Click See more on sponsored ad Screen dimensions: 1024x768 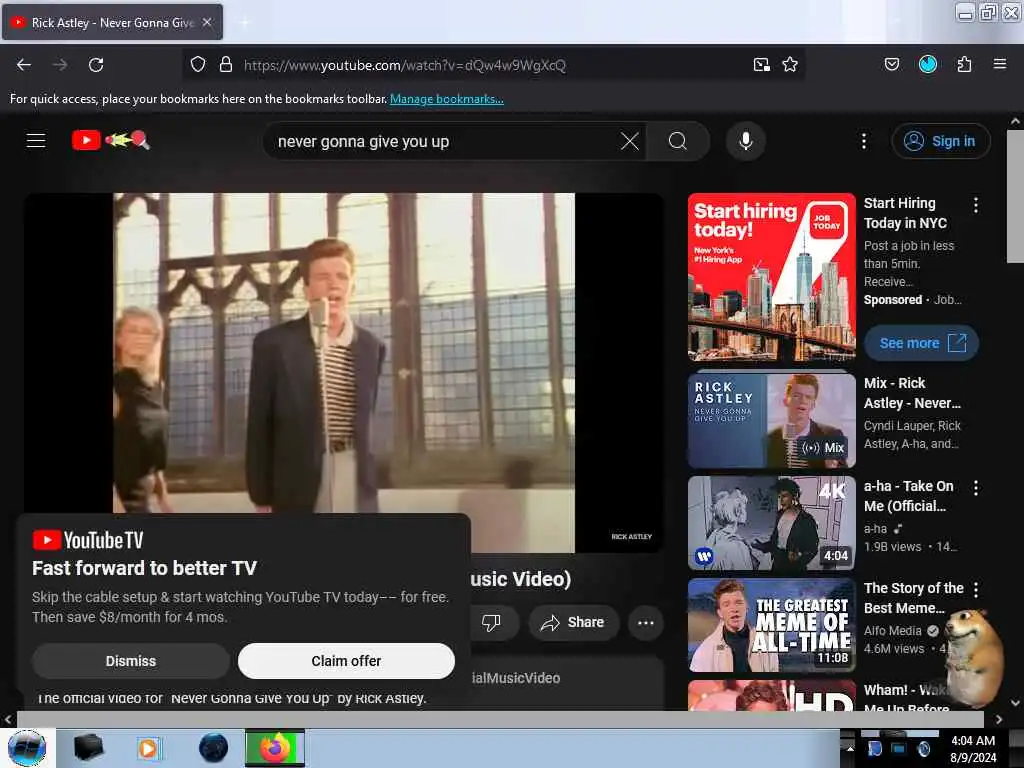[x=921, y=343]
